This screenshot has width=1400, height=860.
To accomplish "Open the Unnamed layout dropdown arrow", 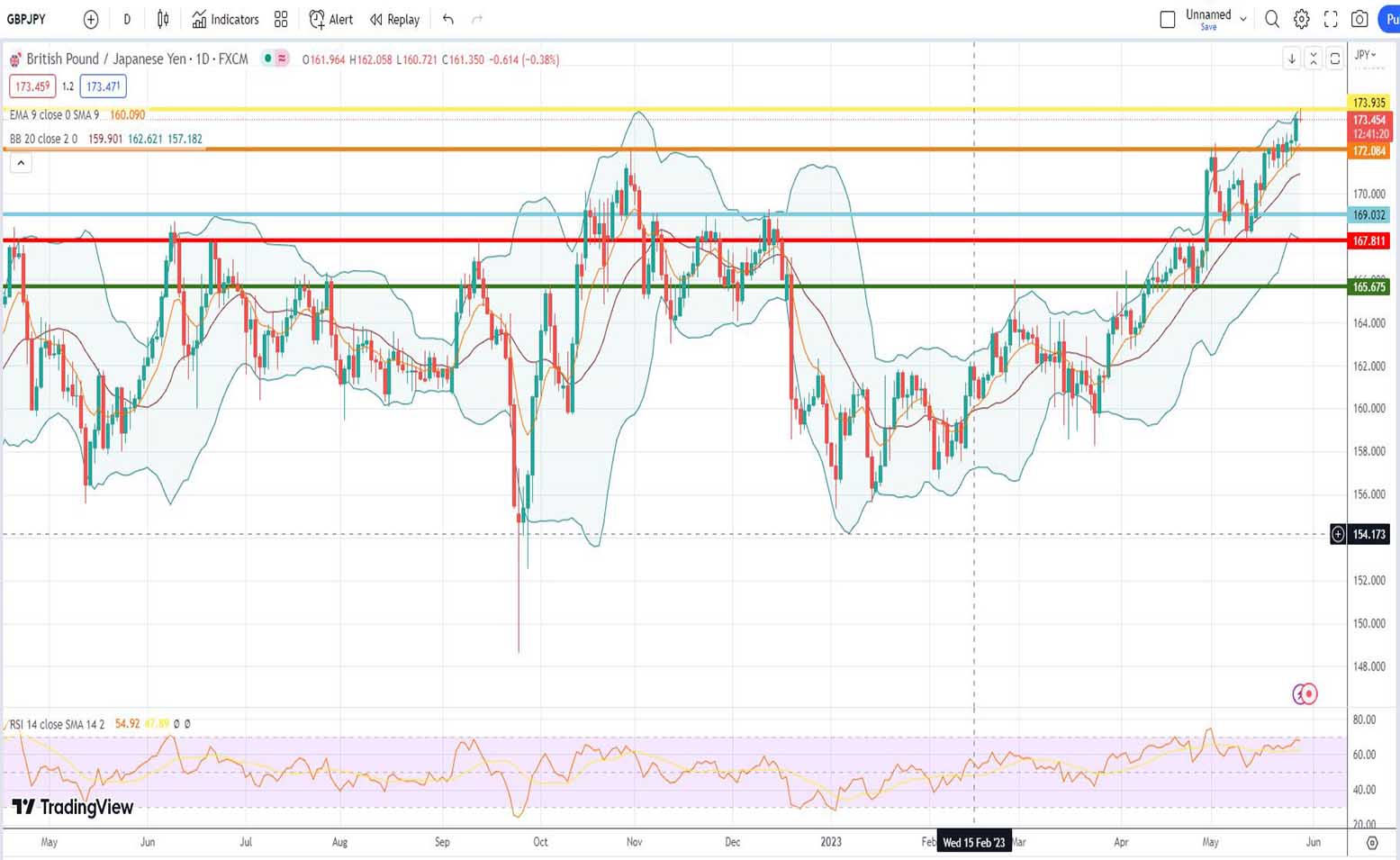I will coord(1243,19).
